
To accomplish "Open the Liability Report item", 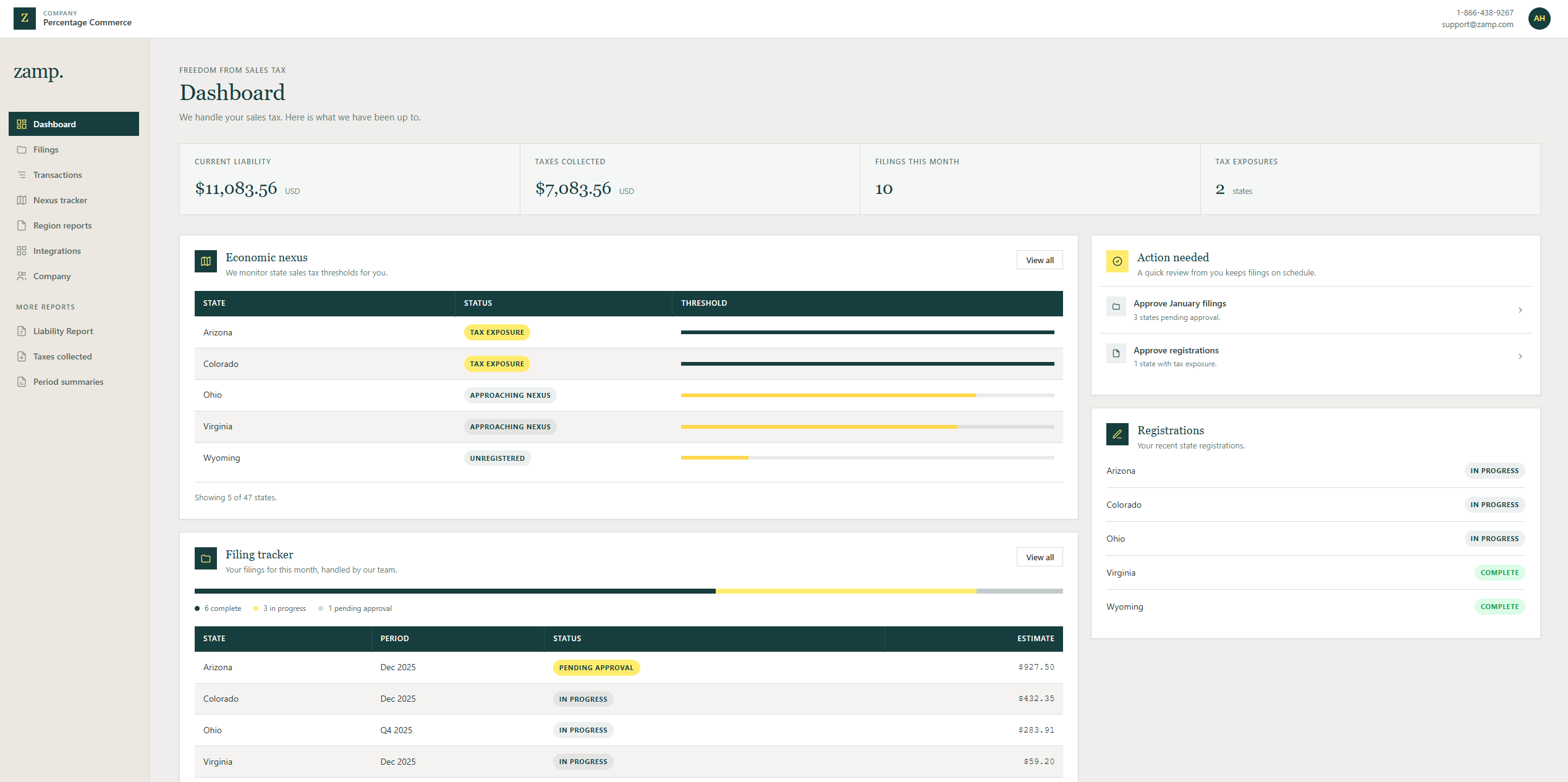I will click(63, 331).
